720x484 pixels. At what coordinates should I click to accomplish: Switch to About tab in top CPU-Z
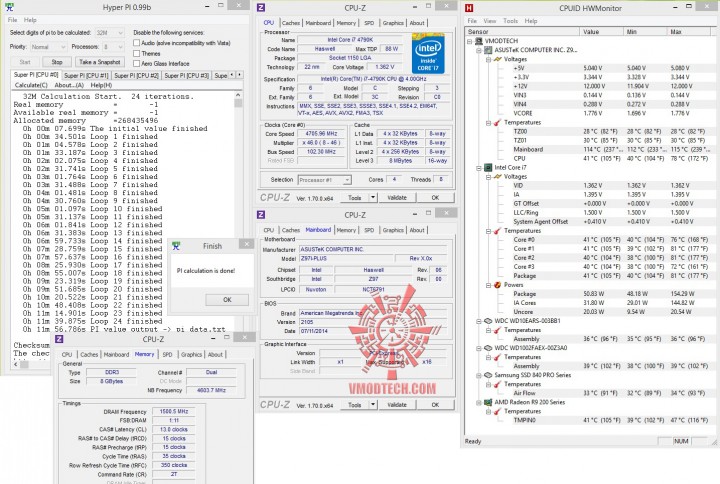click(x=417, y=23)
